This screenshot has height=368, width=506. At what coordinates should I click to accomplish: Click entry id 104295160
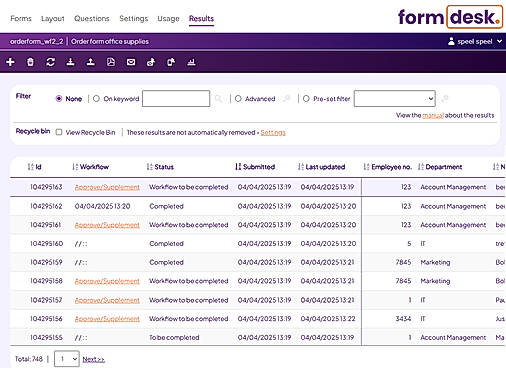click(x=46, y=244)
